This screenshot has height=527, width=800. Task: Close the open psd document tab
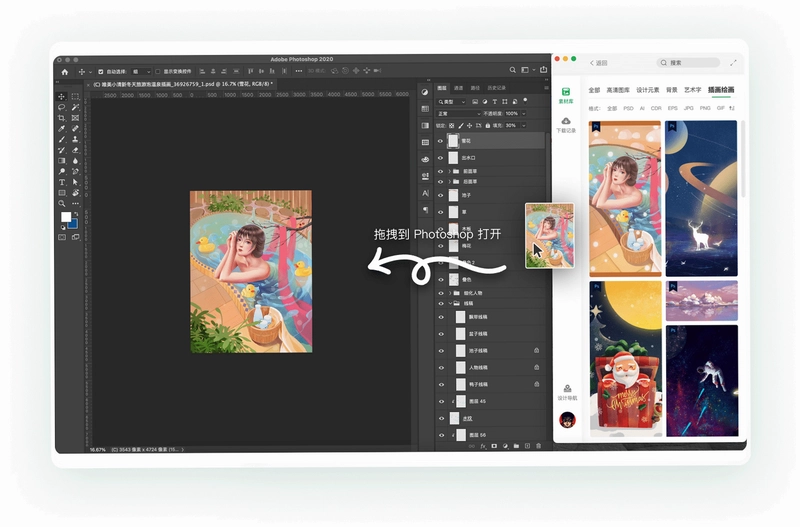[x=89, y=85]
